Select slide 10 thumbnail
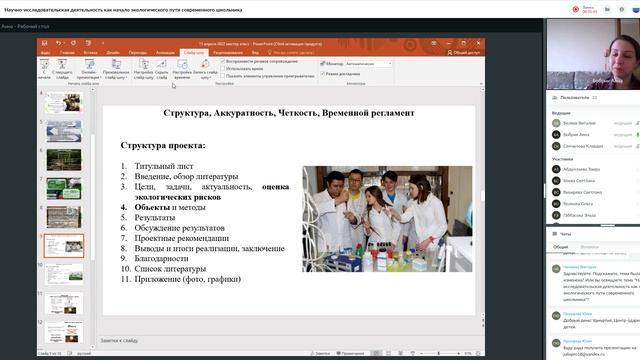Viewport: 640px width, 360px height. (64, 274)
